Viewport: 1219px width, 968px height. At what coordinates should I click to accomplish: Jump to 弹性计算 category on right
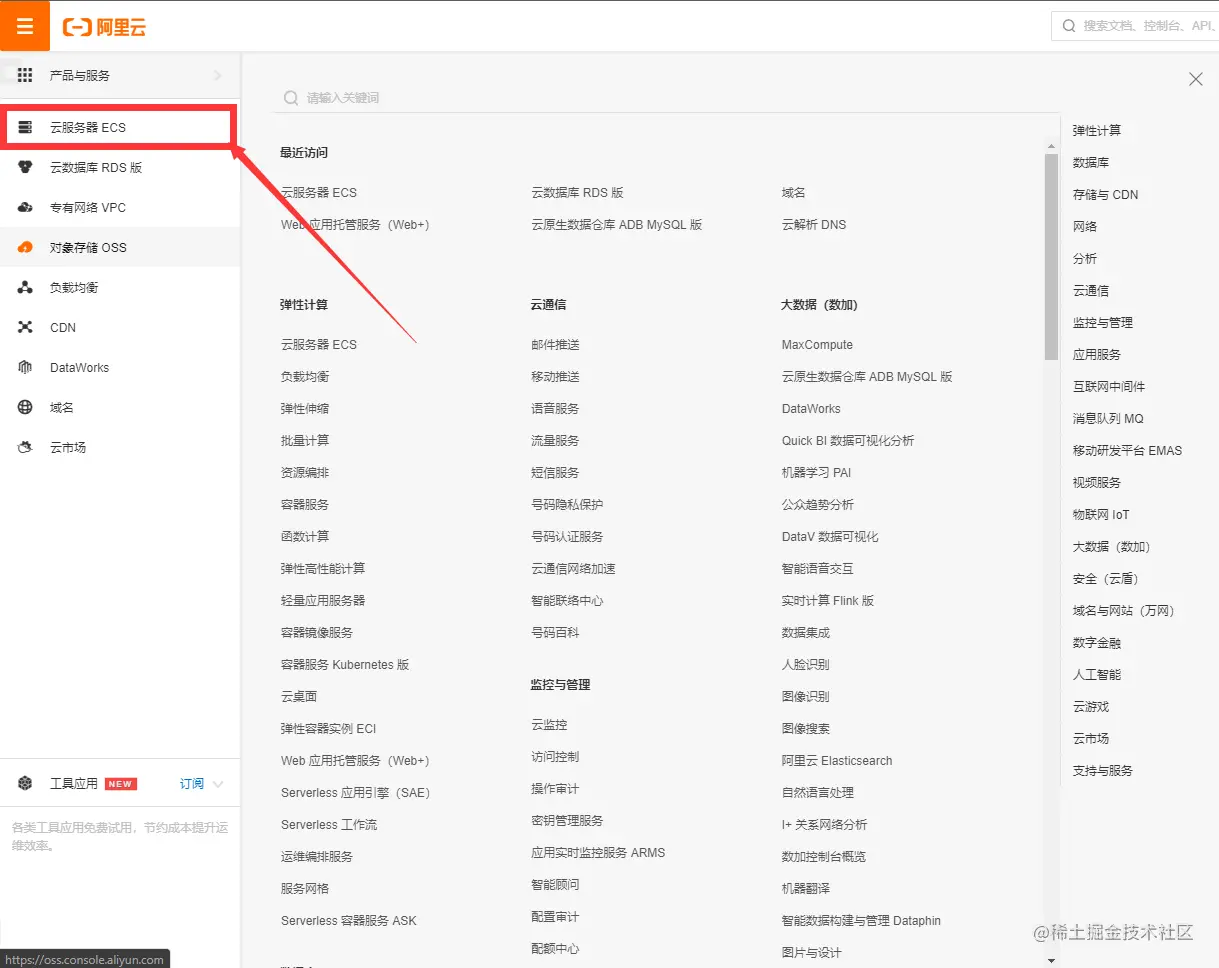(x=1097, y=131)
